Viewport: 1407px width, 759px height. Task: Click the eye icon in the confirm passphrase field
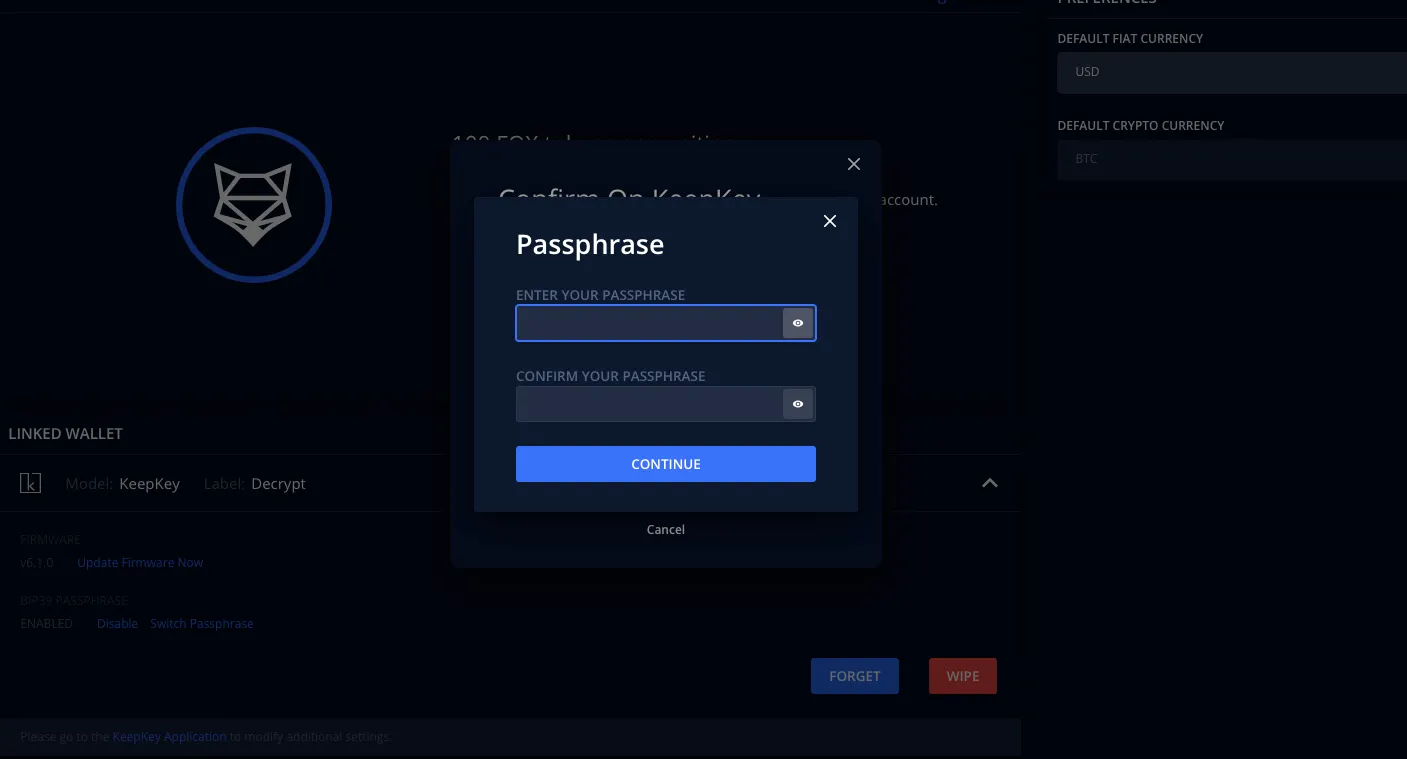[797, 403]
